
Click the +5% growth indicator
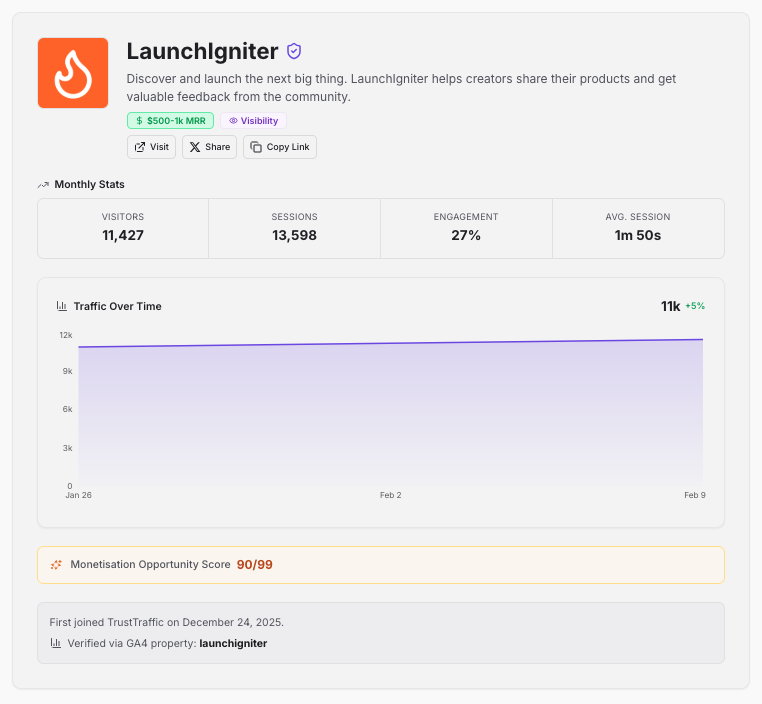[x=695, y=306]
